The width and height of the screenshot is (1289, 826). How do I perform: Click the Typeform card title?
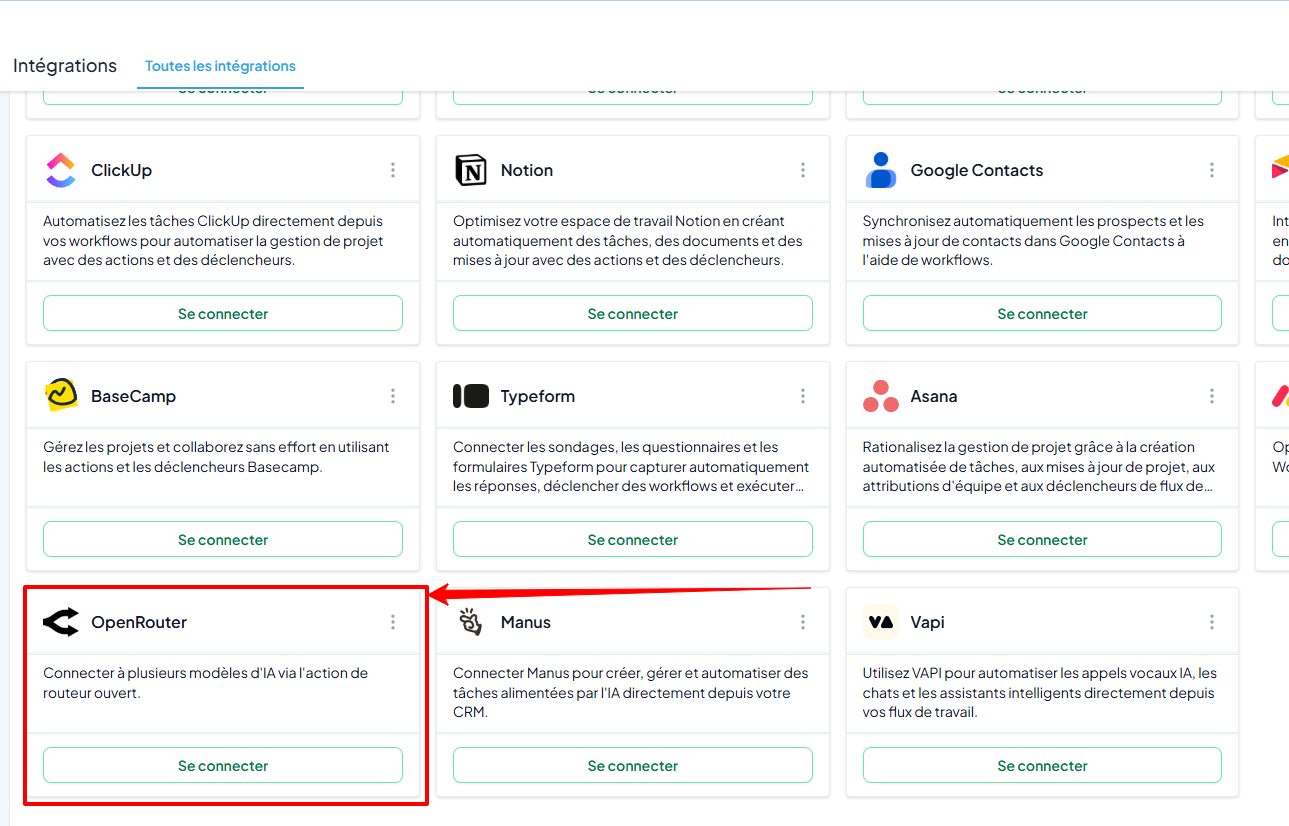tap(538, 396)
